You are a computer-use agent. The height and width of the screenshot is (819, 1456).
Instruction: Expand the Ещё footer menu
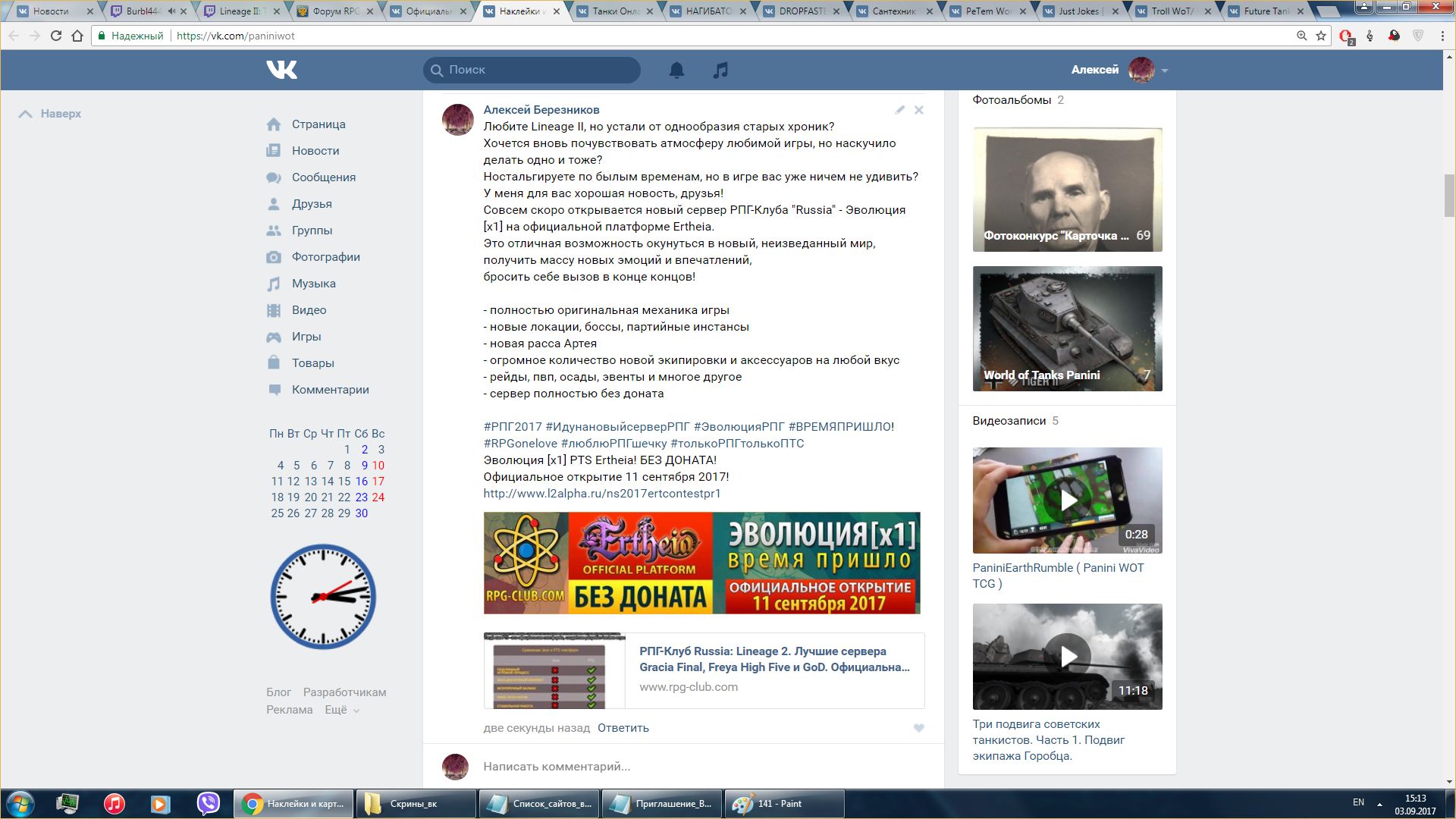342,710
